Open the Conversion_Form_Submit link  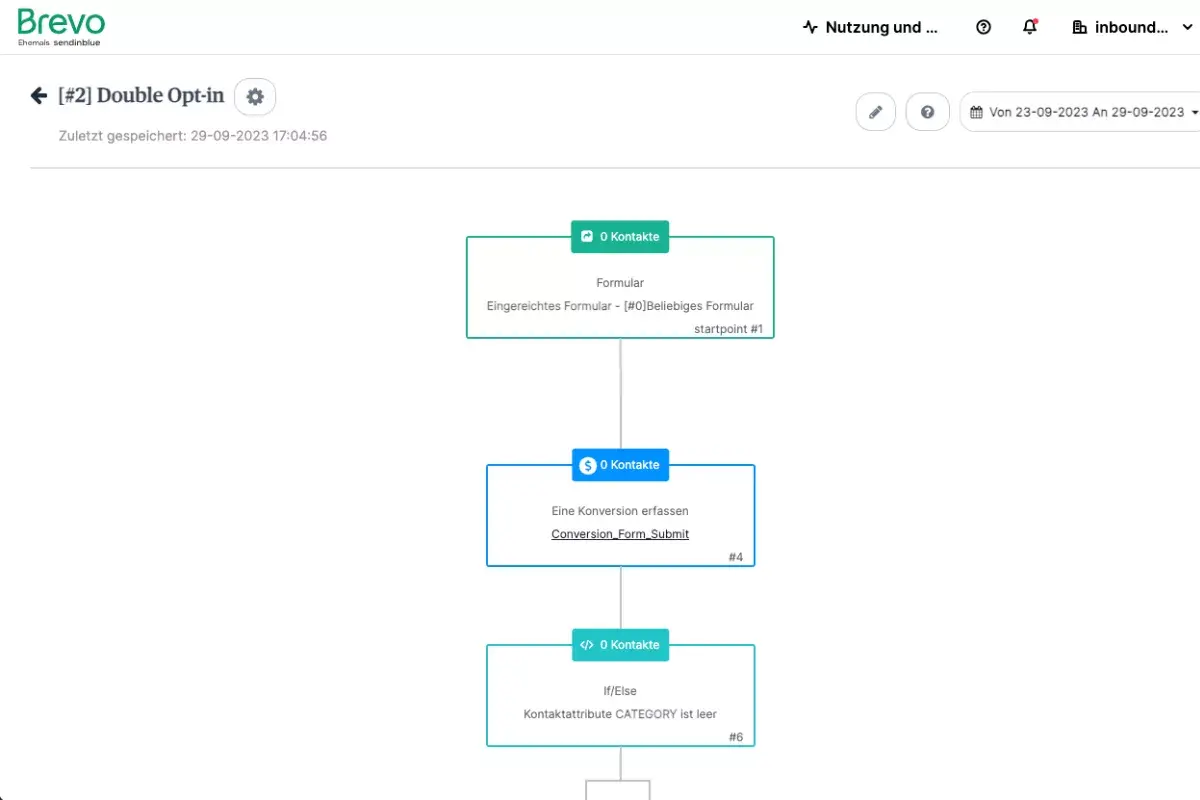pos(620,534)
